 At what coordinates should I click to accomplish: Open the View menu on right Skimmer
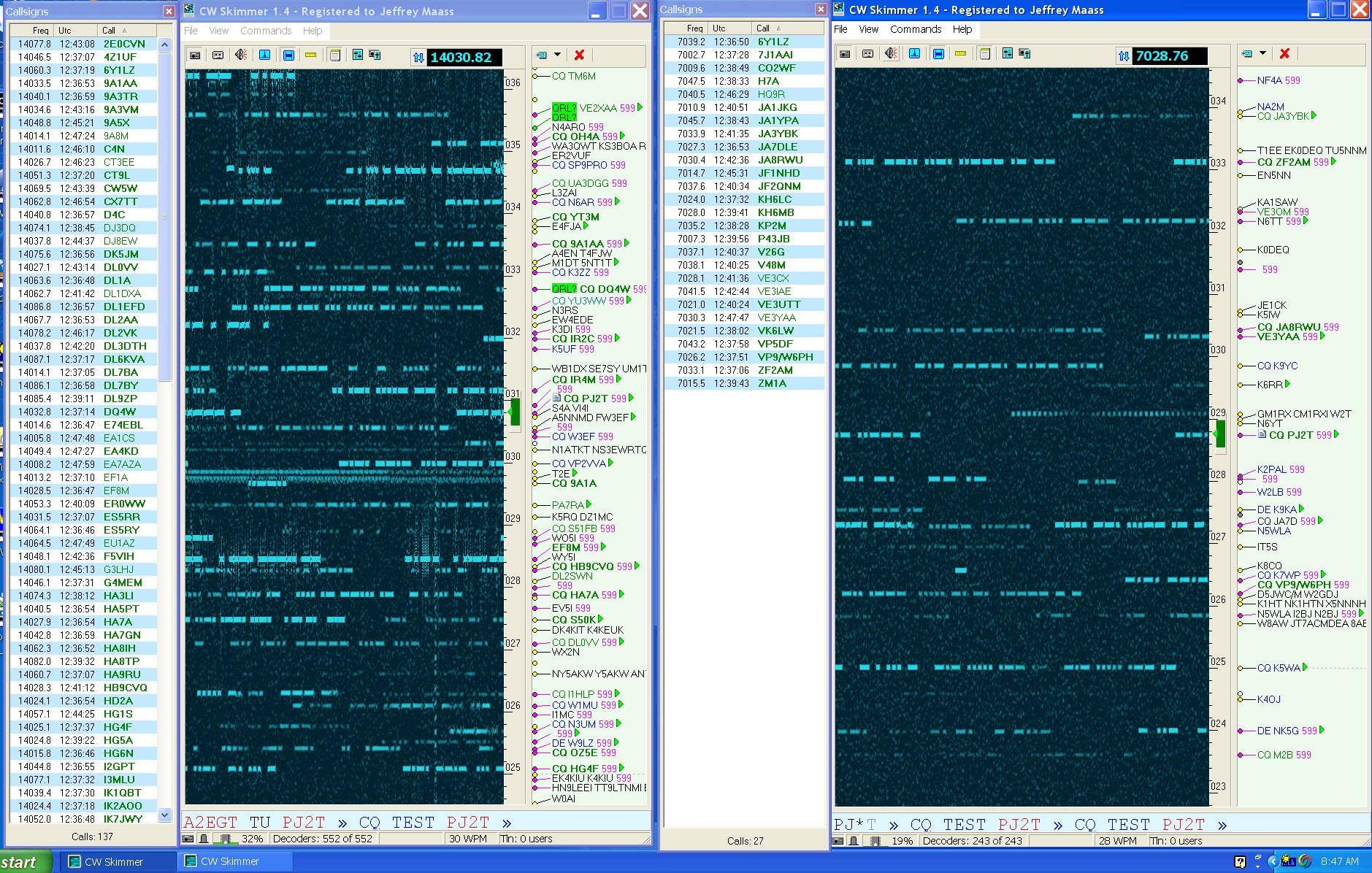[x=868, y=29]
